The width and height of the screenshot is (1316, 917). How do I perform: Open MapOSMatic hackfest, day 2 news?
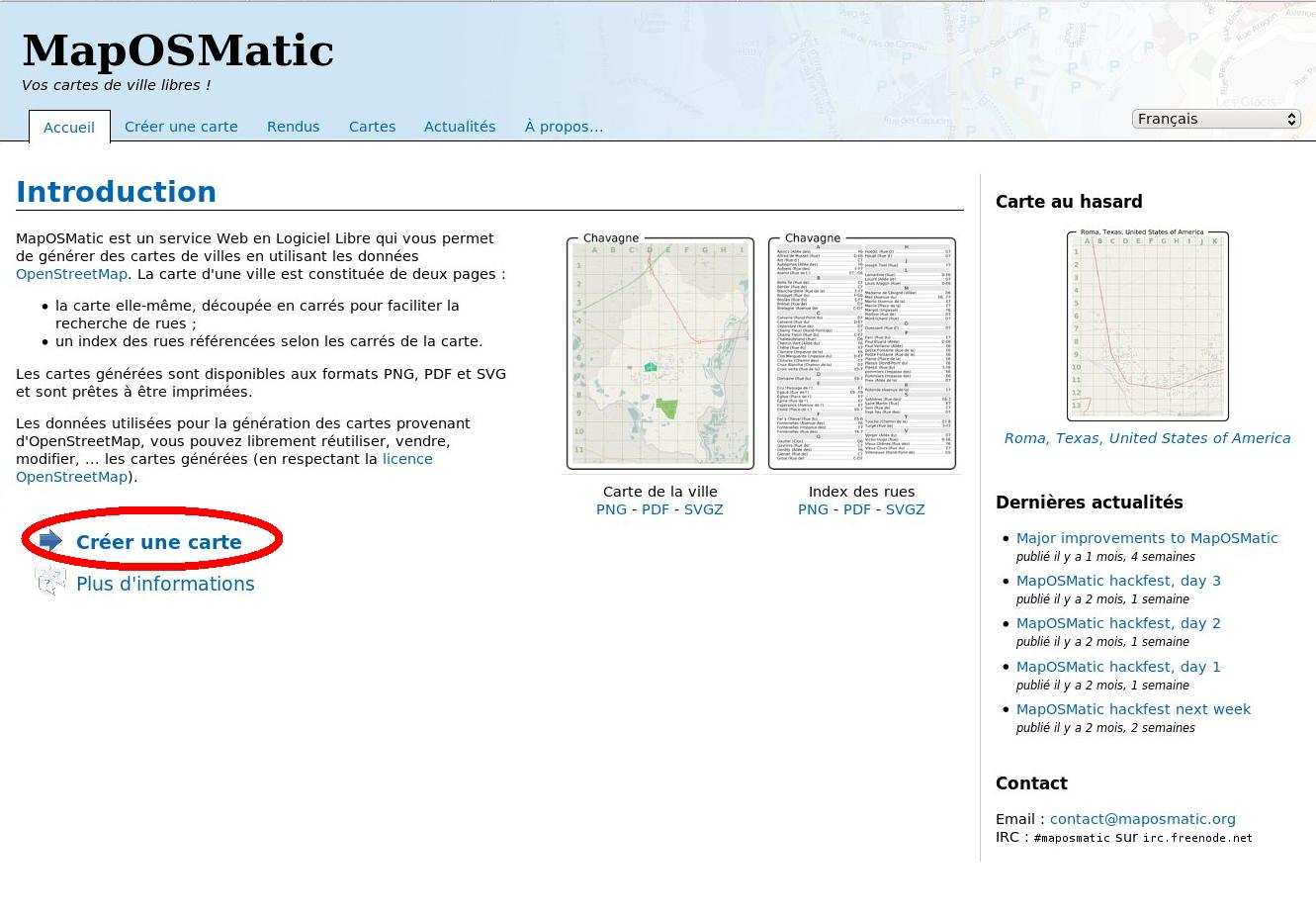pos(1118,623)
